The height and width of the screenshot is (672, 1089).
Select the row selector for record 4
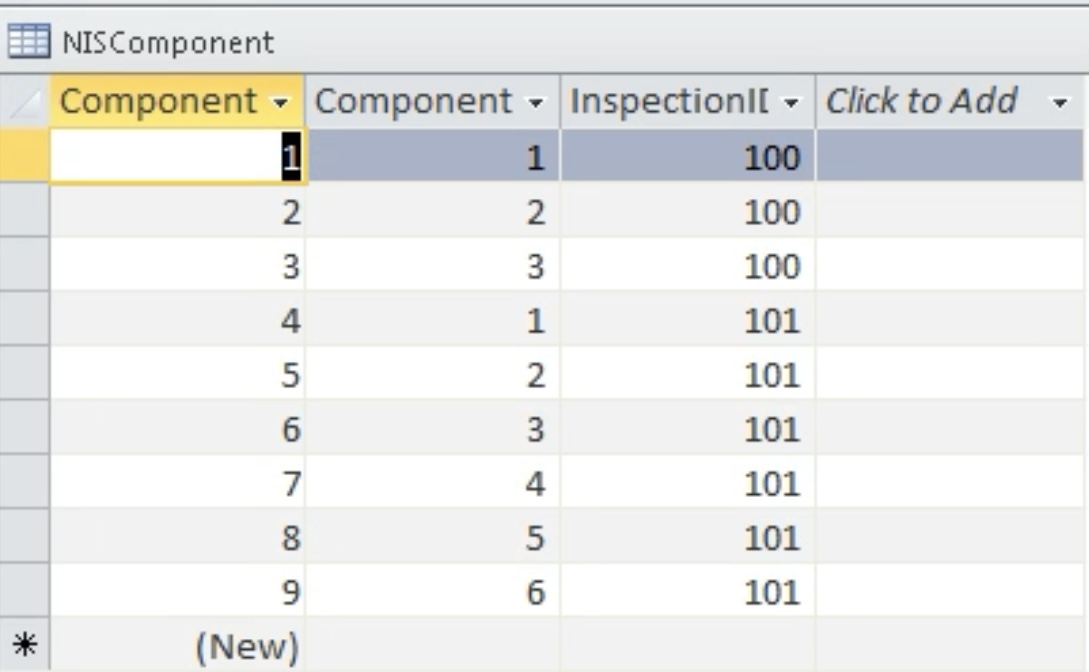pos(25,319)
